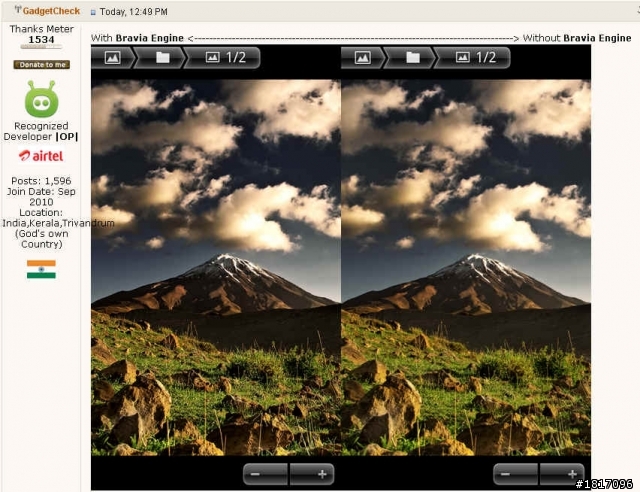Viewport: 640px width, 492px height.
Task: Click the 'Posts: 1,596' text
Action: pos(41,180)
